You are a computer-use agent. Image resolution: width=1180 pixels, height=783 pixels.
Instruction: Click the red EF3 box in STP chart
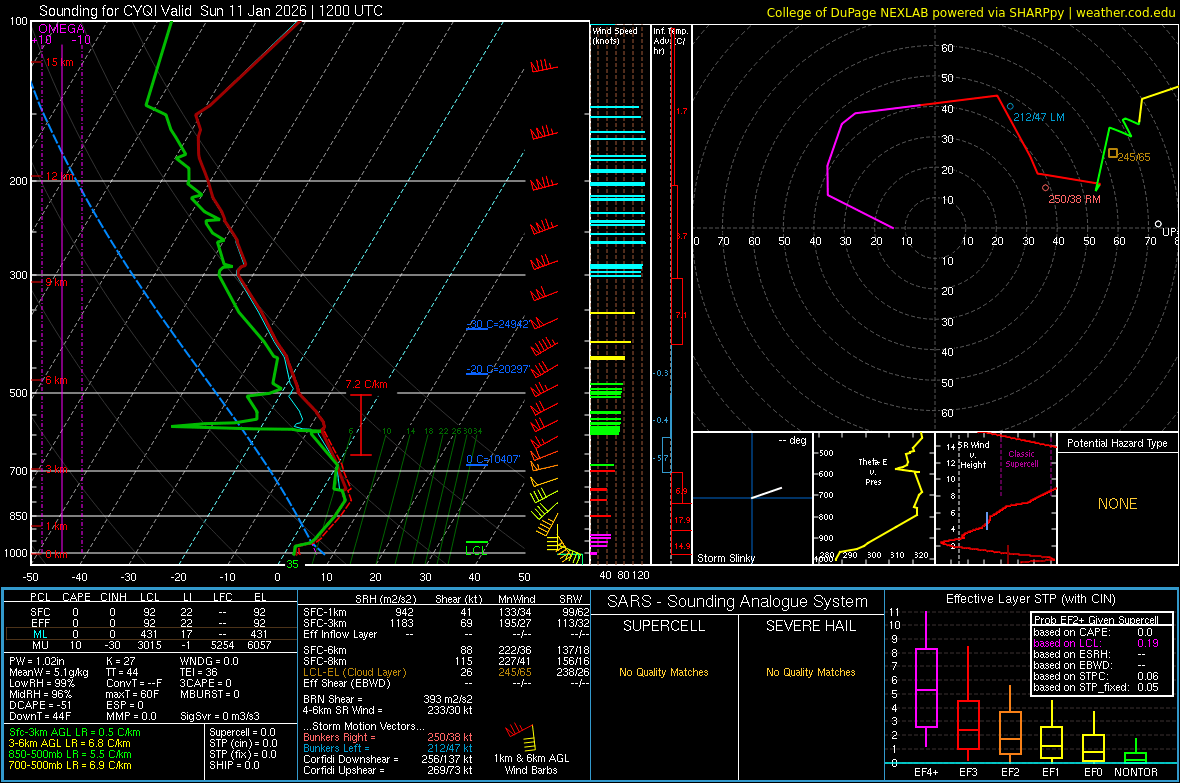pos(968,725)
